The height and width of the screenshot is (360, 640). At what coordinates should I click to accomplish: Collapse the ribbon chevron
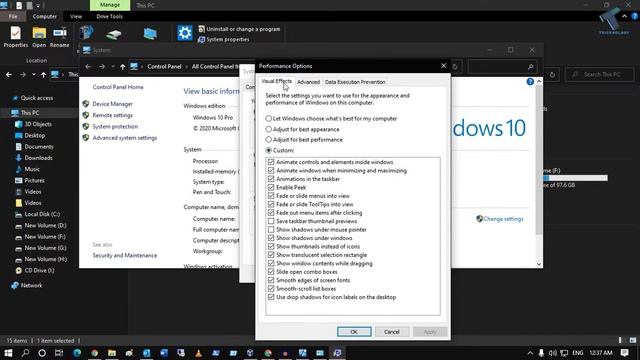pos(624,16)
